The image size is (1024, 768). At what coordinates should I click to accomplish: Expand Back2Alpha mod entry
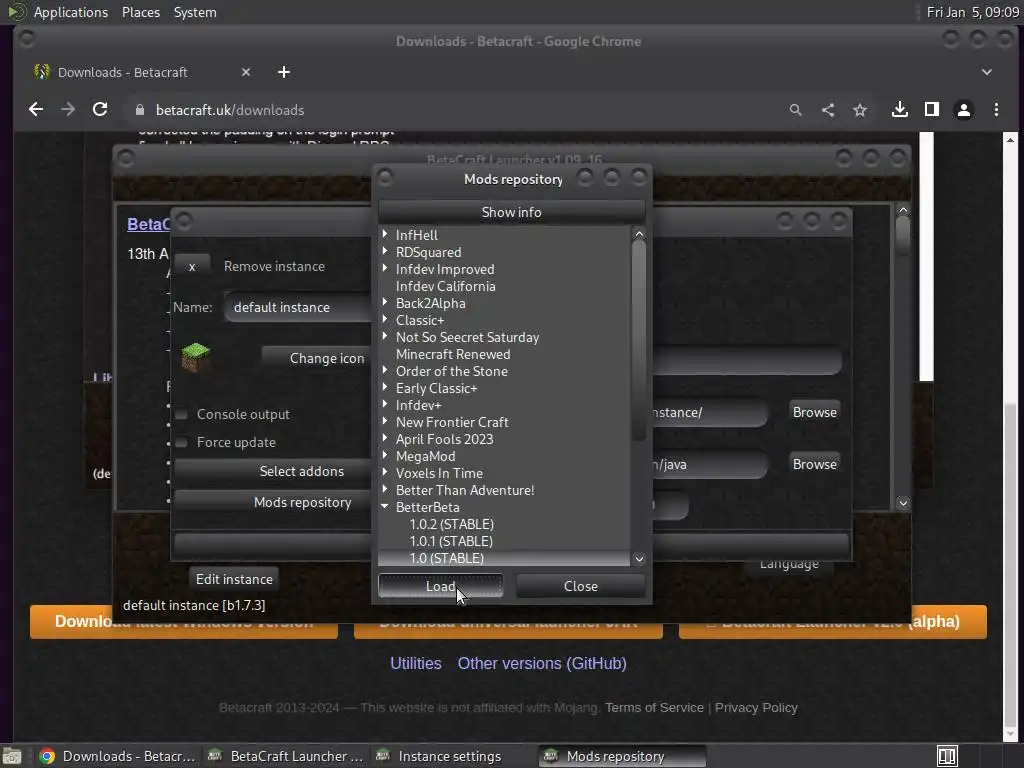point(385,302)
